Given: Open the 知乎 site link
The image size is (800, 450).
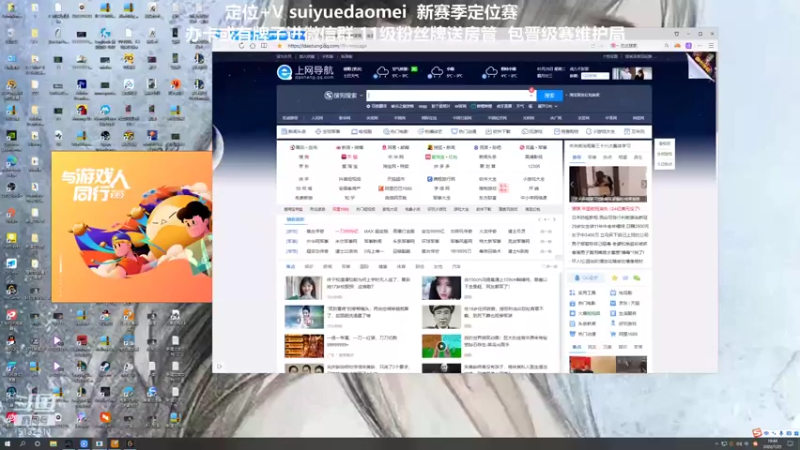Looking at the screenshot, I should point(349,197).
